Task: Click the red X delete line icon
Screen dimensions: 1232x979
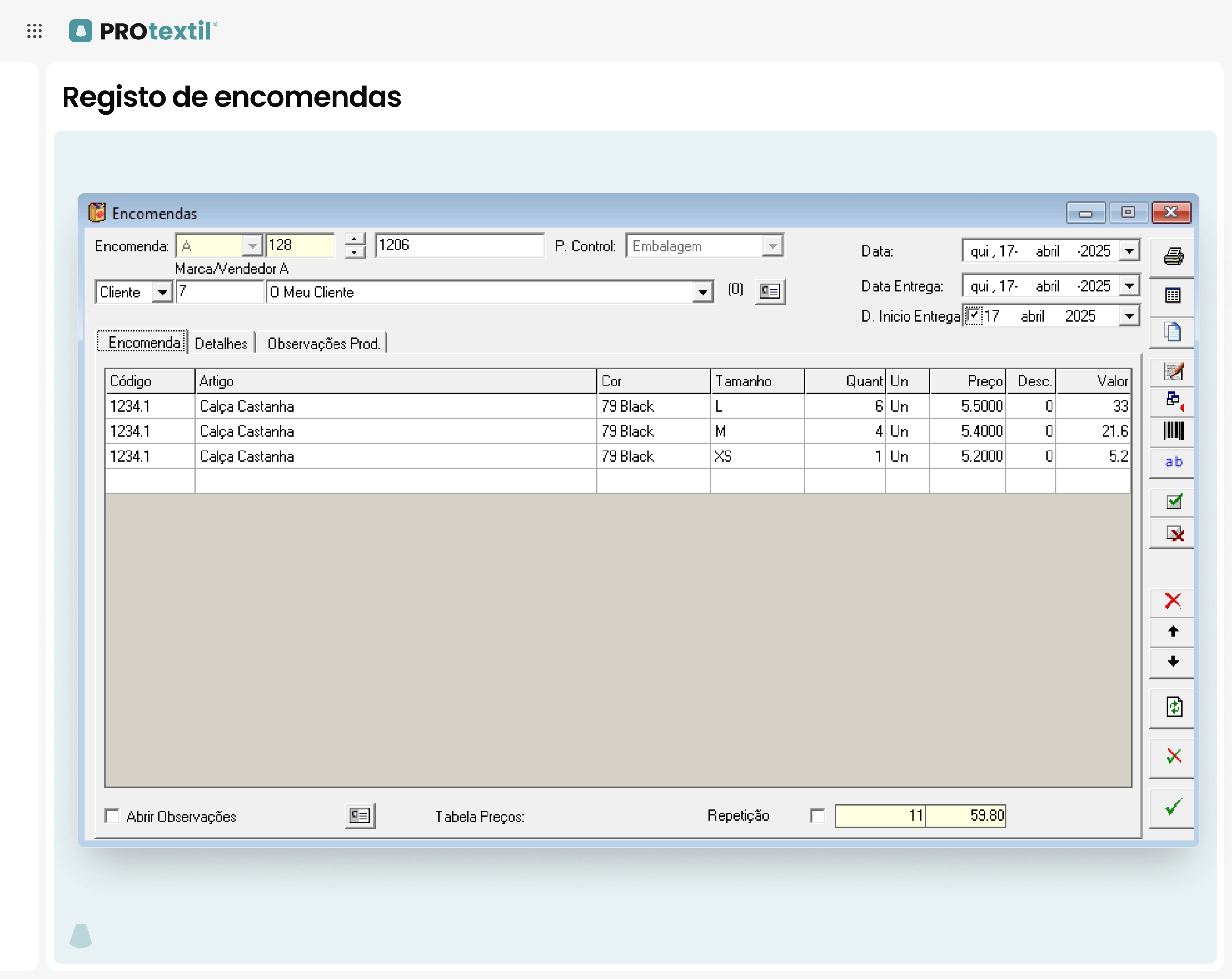Action: tap(1173, 601)
